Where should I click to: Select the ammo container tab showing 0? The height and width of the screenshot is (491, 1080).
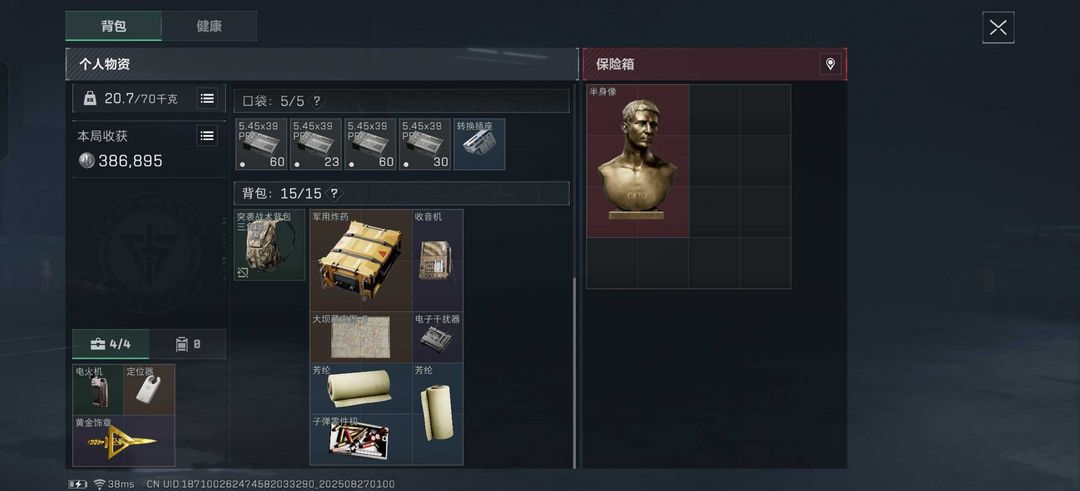coord(187,344)
